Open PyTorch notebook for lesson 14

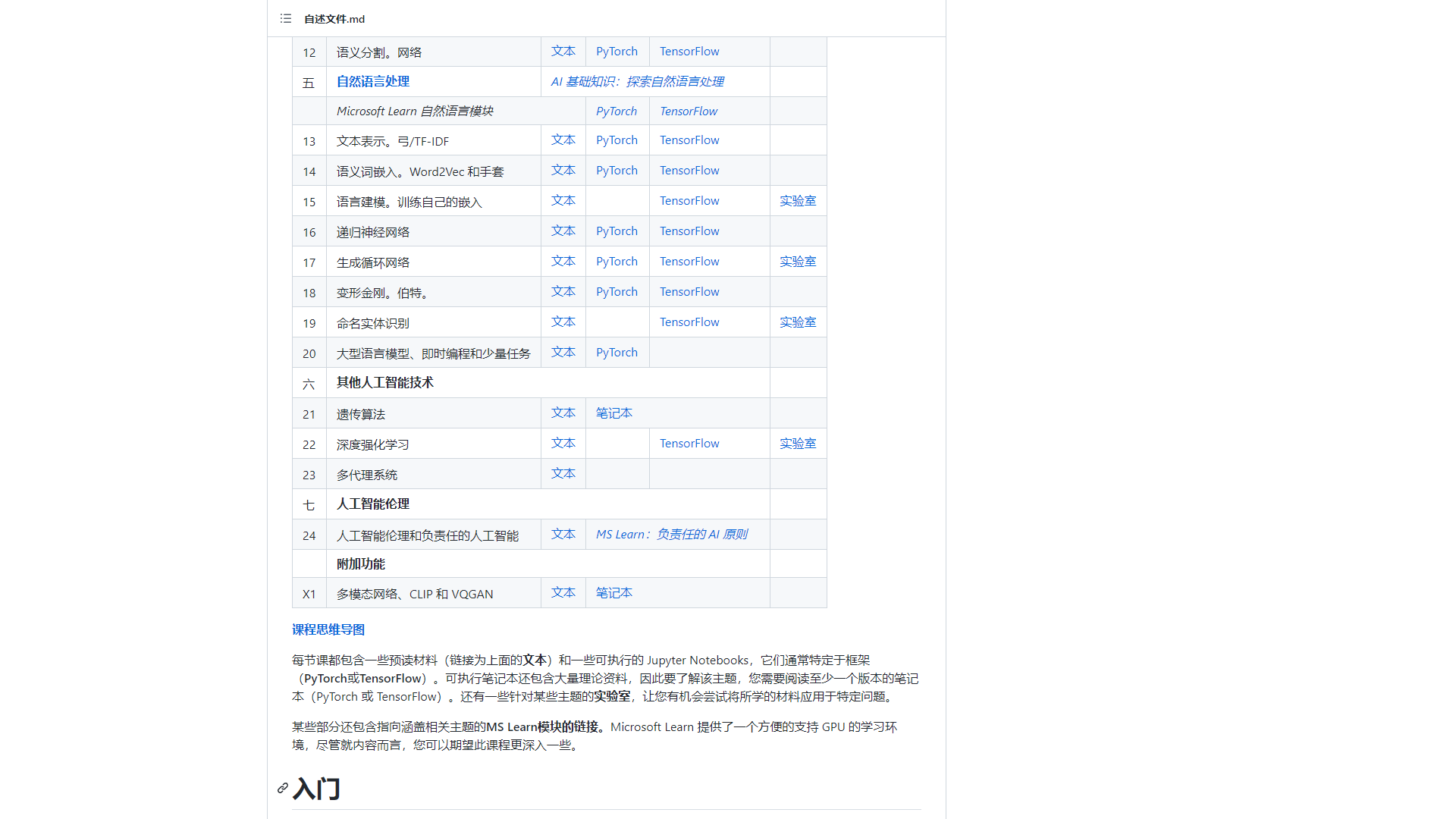(x=617, y=171)
